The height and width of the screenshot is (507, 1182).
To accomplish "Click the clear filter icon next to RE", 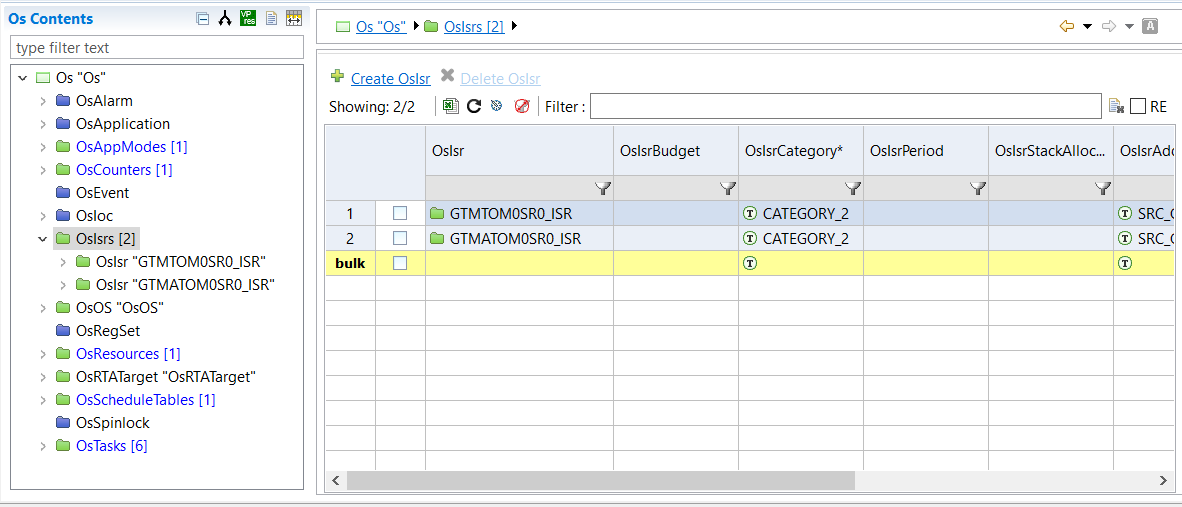I will (x=1116, y=107).
